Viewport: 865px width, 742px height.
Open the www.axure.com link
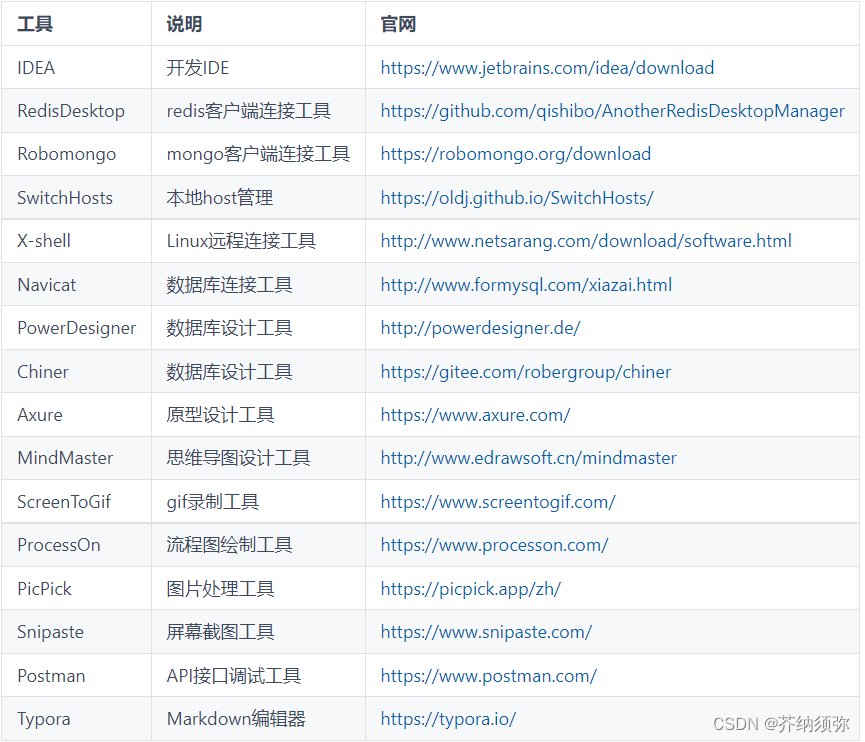pyautogui.click(x=476, y=415)
